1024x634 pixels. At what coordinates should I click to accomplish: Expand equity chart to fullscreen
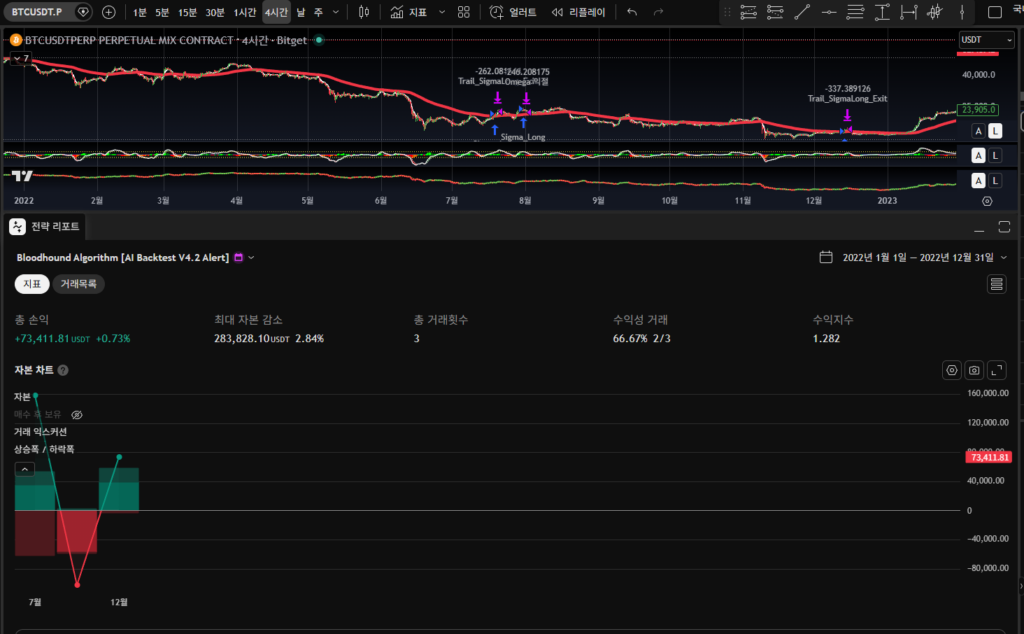coord(996,370)
